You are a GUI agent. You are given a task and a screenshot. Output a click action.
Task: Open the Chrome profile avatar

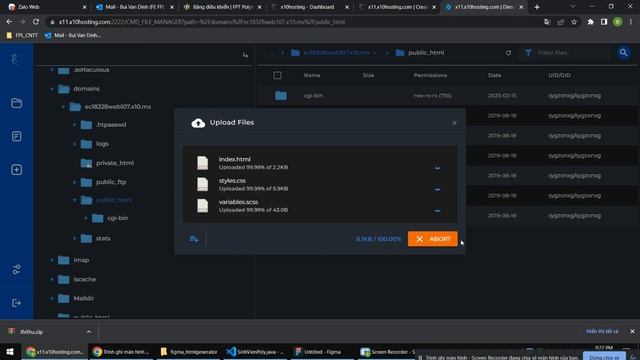(x=618, y=22)
